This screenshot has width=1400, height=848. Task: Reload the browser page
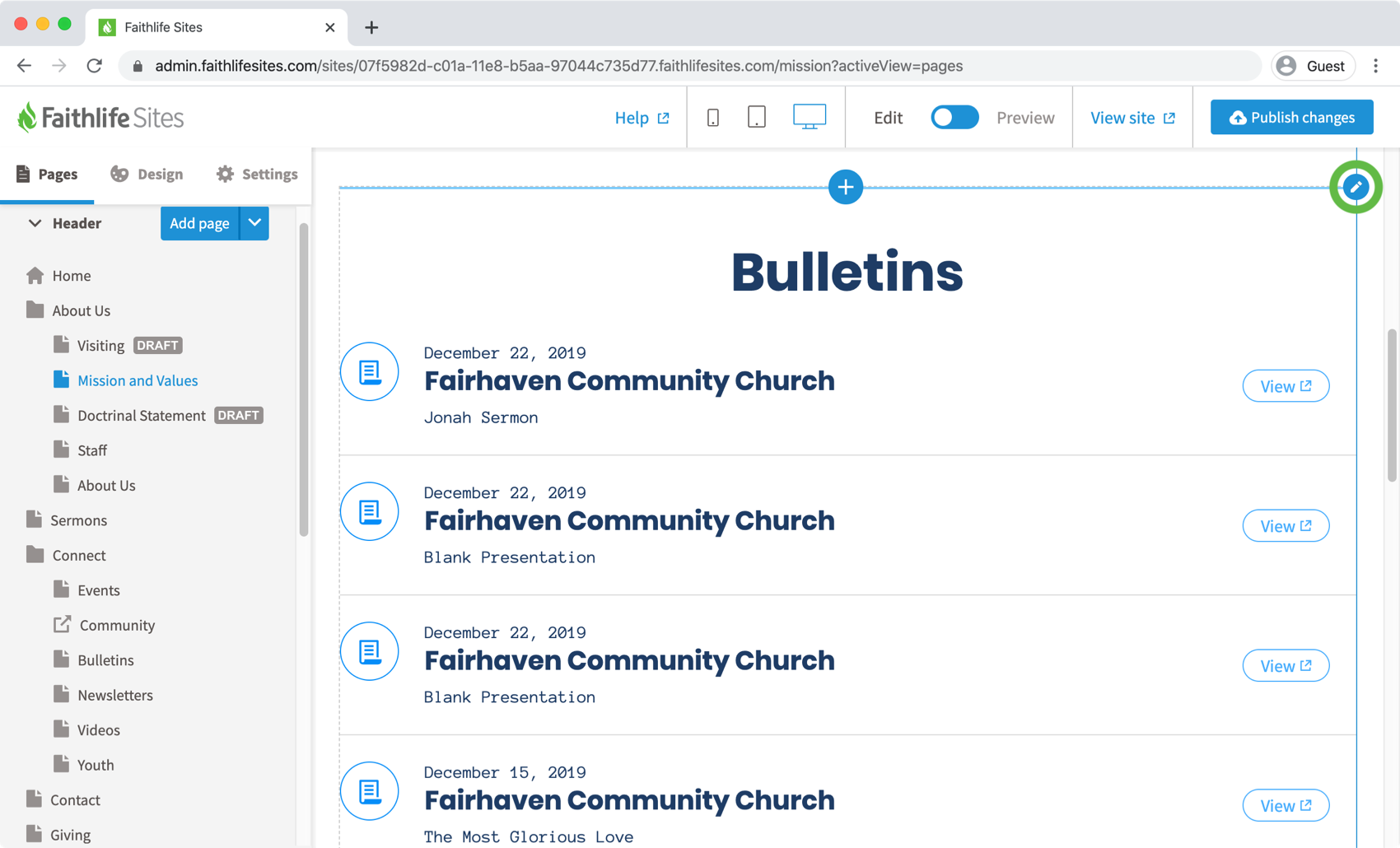tap(95, 66)
